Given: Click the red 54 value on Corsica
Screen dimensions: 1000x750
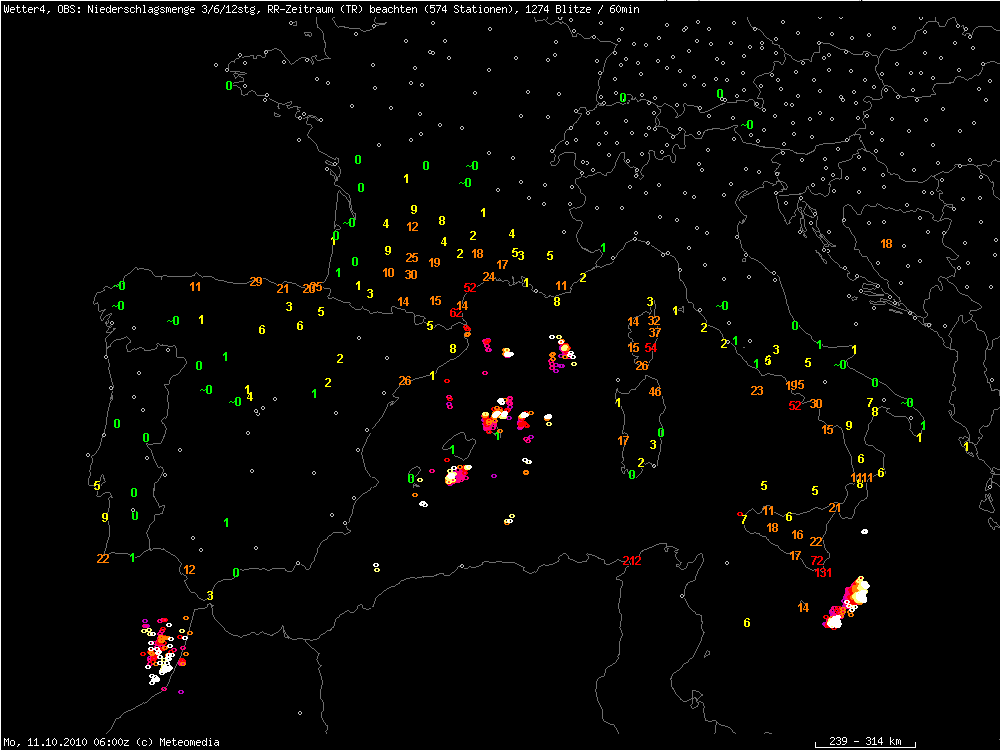Looking at the screenshot, I should tap(651, 348).
